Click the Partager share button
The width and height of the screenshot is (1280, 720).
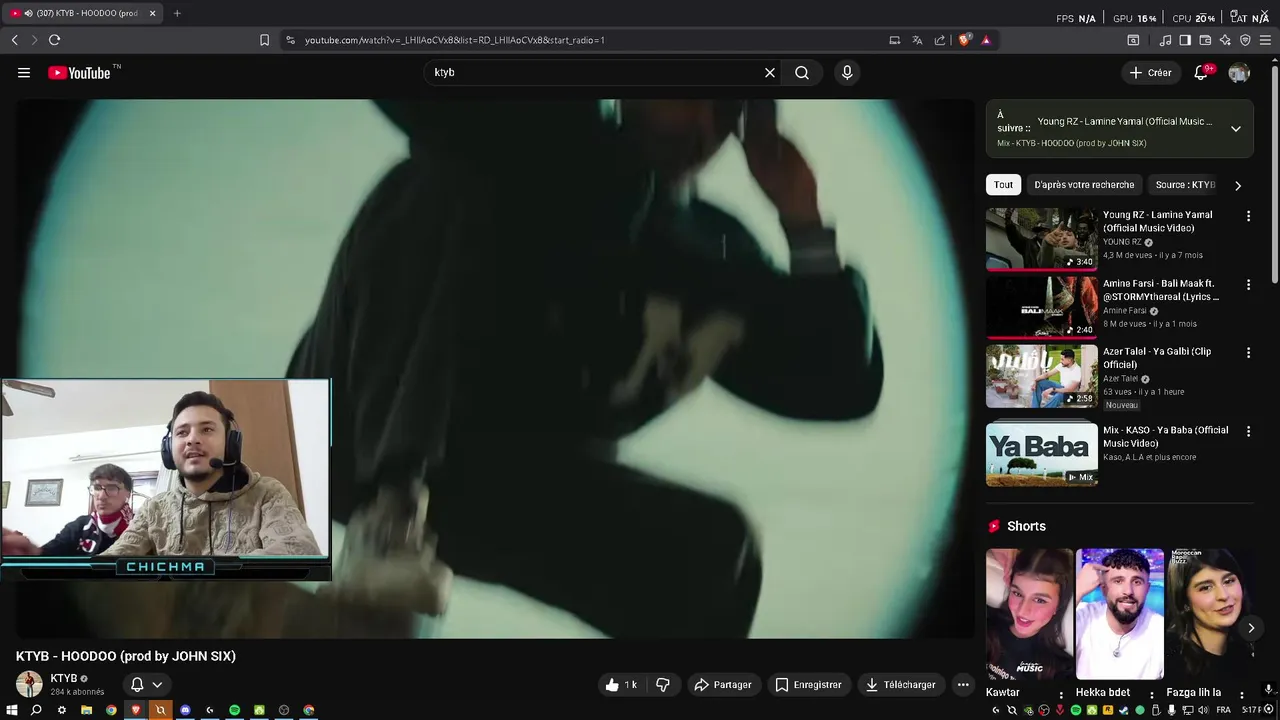coord(722,685)
